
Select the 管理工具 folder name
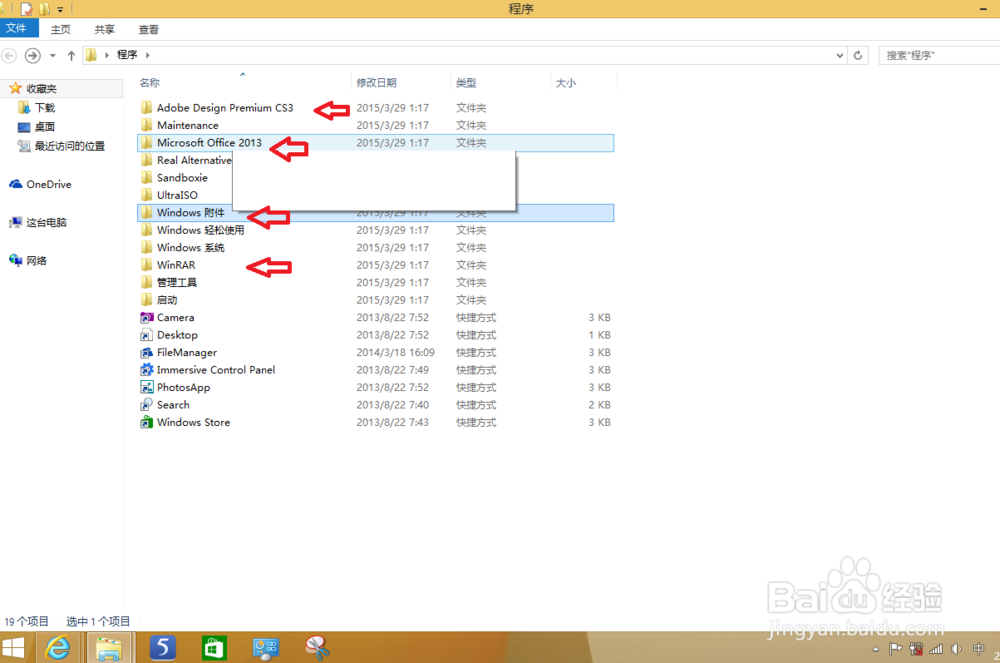[x=177, y=282]
